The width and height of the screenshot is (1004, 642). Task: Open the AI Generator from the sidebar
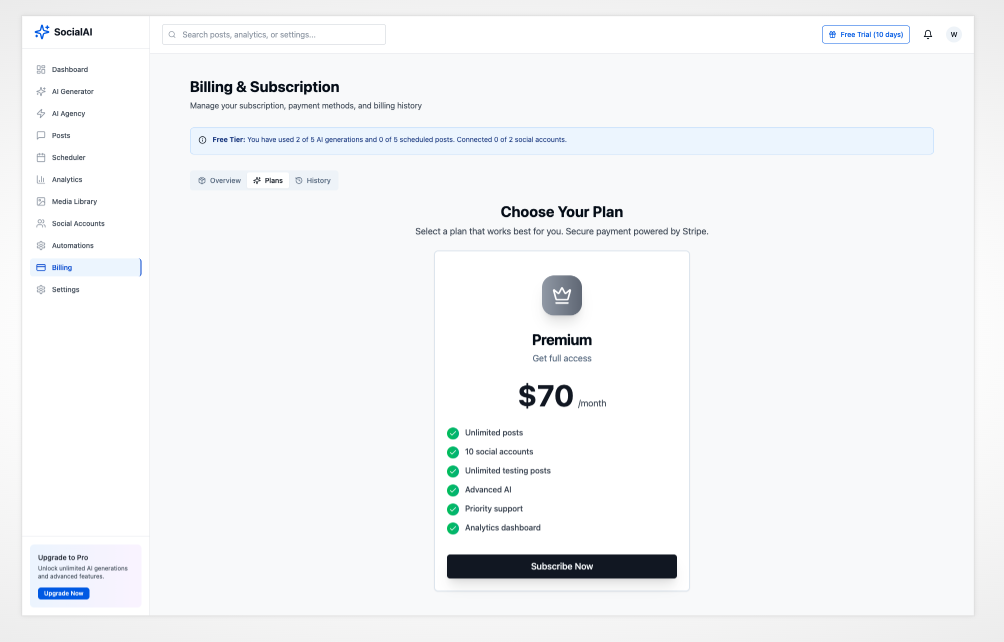70,91
